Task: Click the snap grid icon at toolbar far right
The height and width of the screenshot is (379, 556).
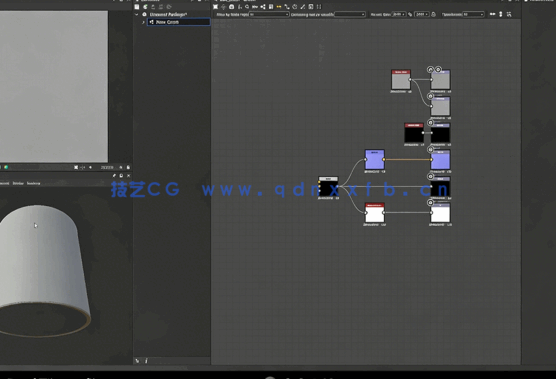Action: 509,14
